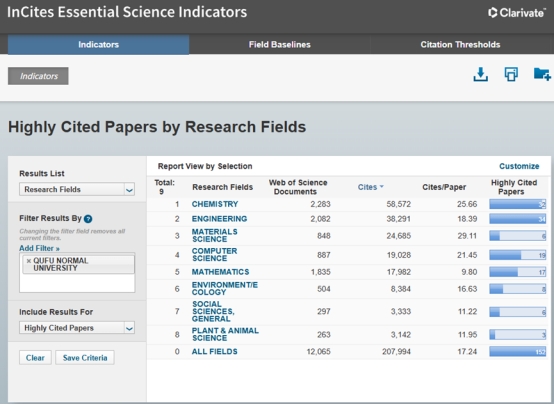
Task: Open the CHEMISTRY research field
Action: [x=215, y=204]
